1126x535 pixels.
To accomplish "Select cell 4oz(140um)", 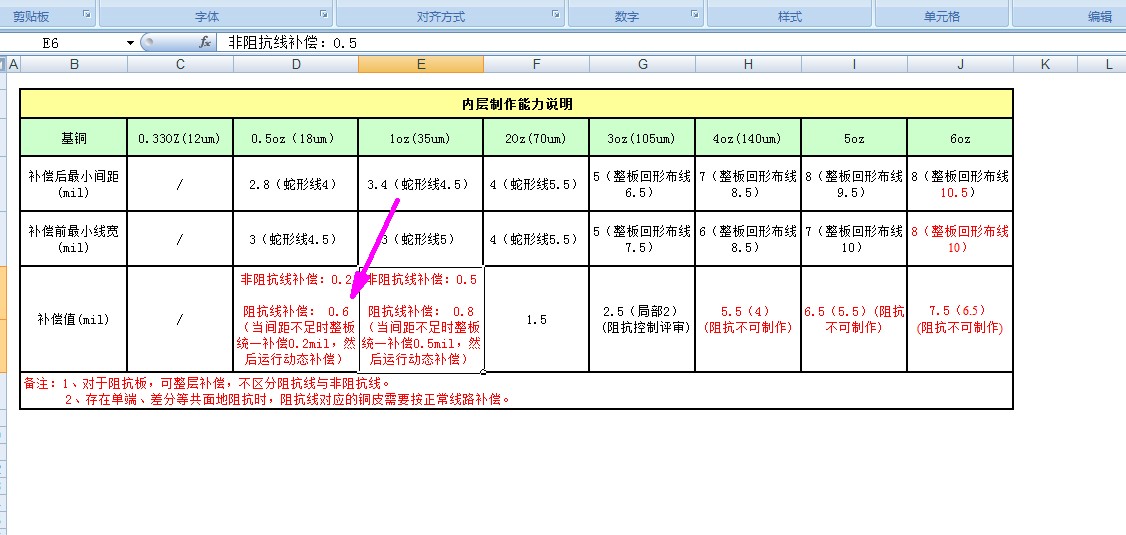I will tap(748, 138).
